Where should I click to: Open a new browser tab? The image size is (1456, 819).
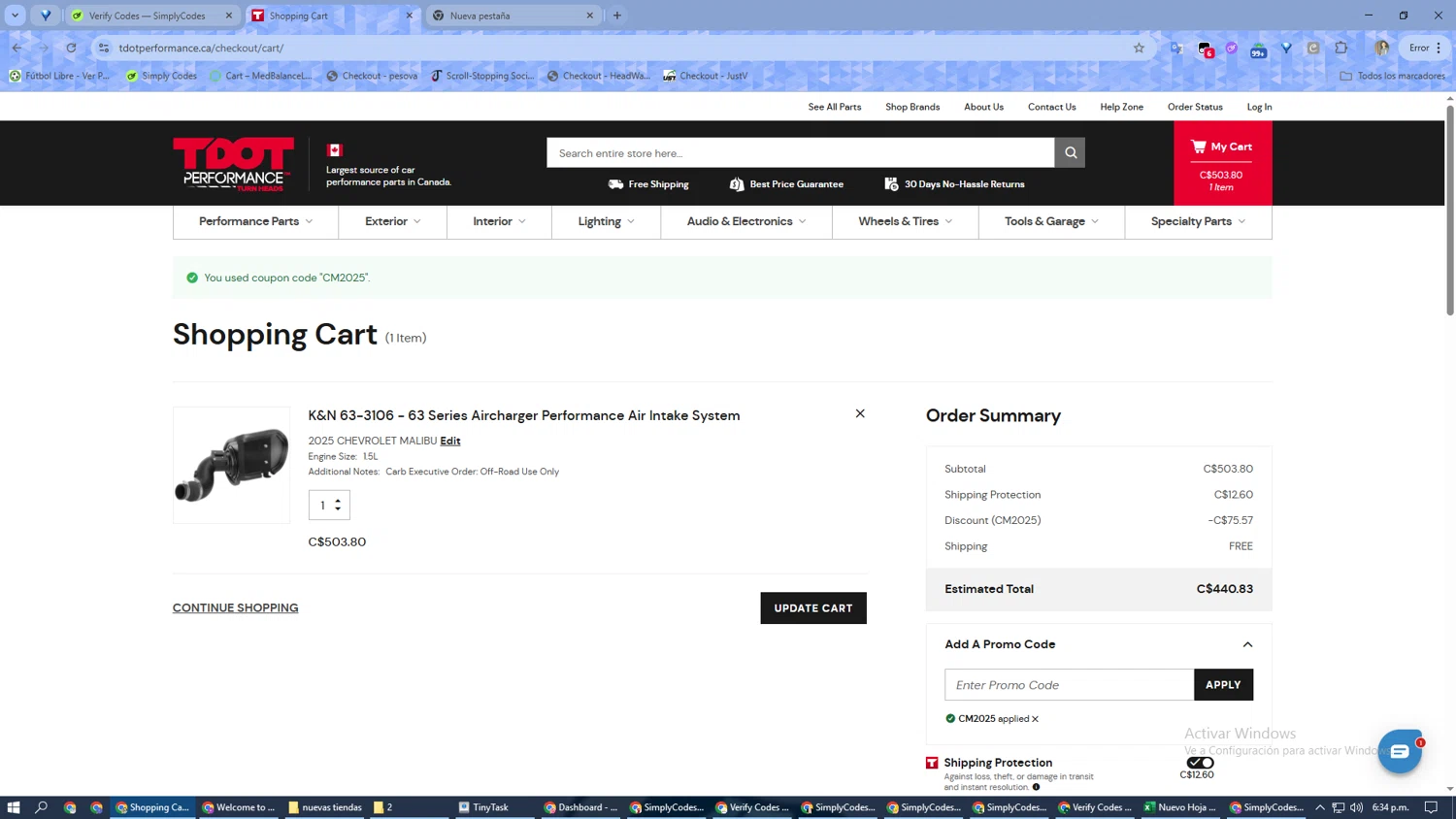[617, 16]
